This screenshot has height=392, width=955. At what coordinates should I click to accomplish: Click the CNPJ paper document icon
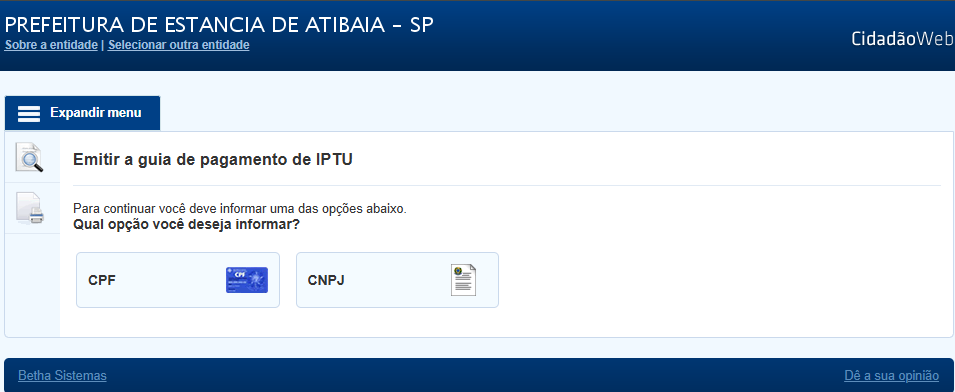pyautogui.click(x=463, y=280)
